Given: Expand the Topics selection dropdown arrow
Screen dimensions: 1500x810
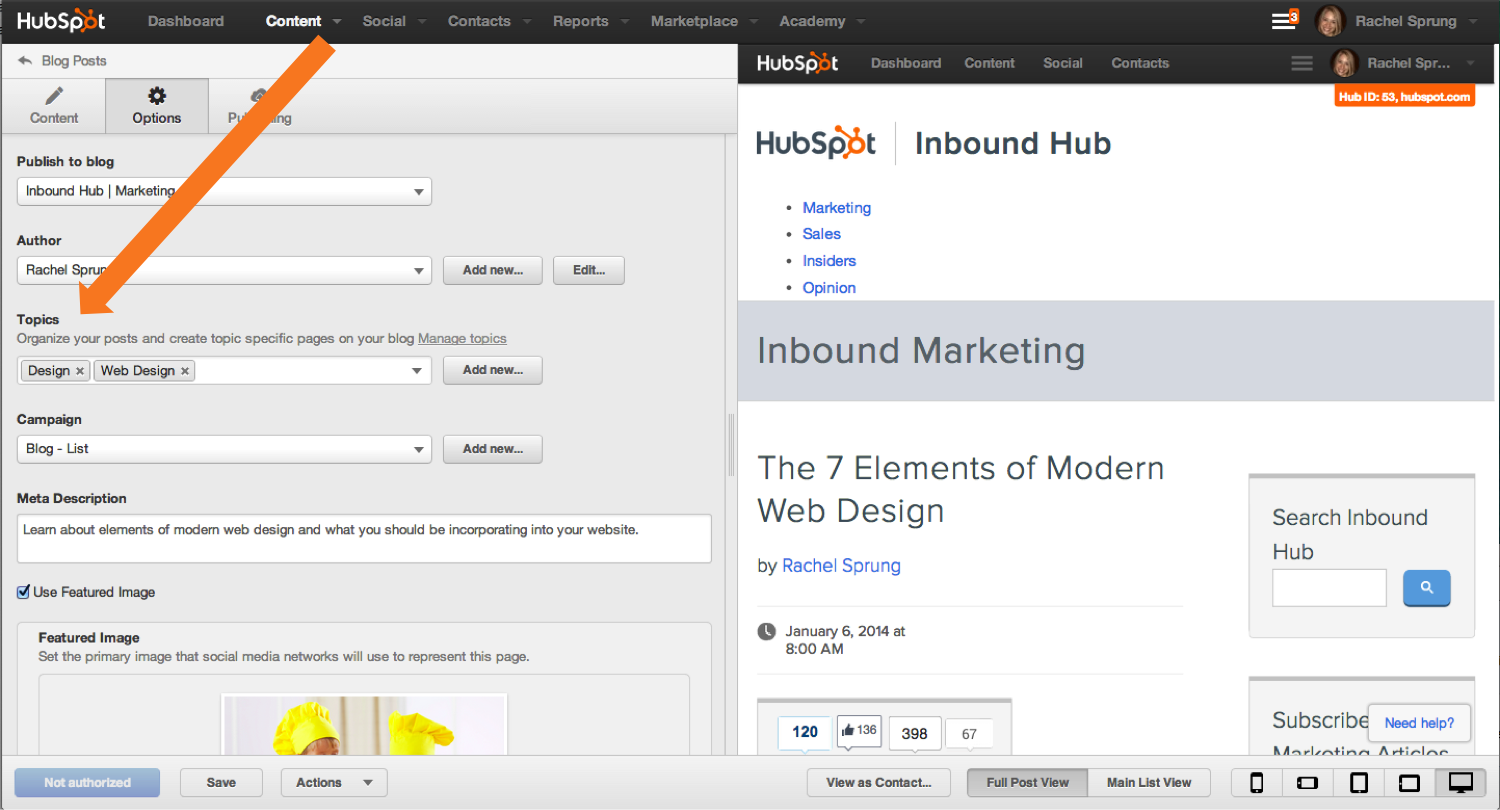Looking at the screenshot, I should tap(418, 371).
